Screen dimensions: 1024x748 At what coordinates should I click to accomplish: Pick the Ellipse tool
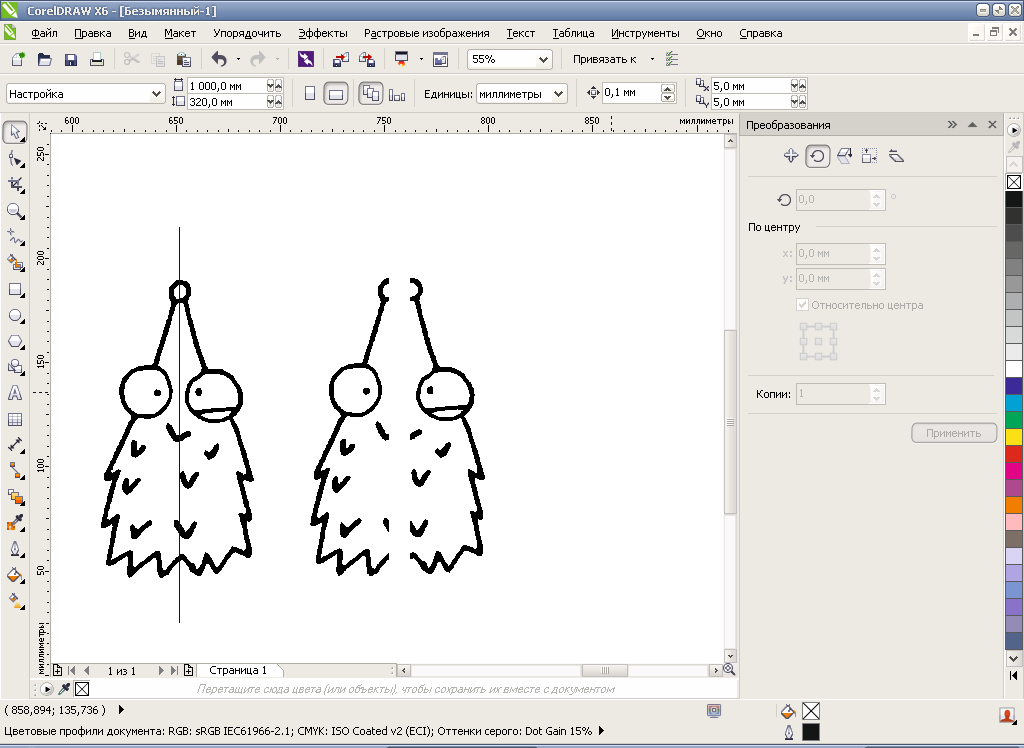tap(15, 316)
